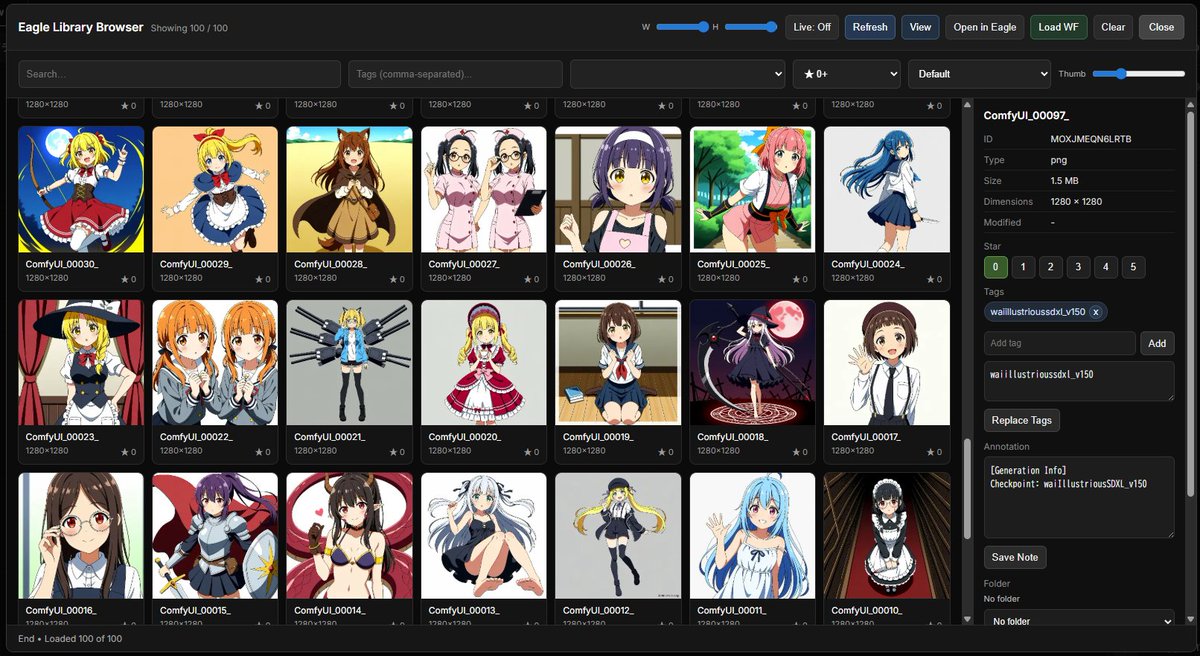Click the View button
This screenshot has height=656, width=1200.
click(920, 27)
